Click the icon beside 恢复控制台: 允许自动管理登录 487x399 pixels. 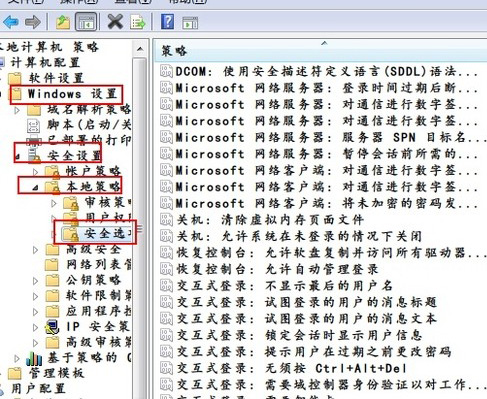(166, 269)
